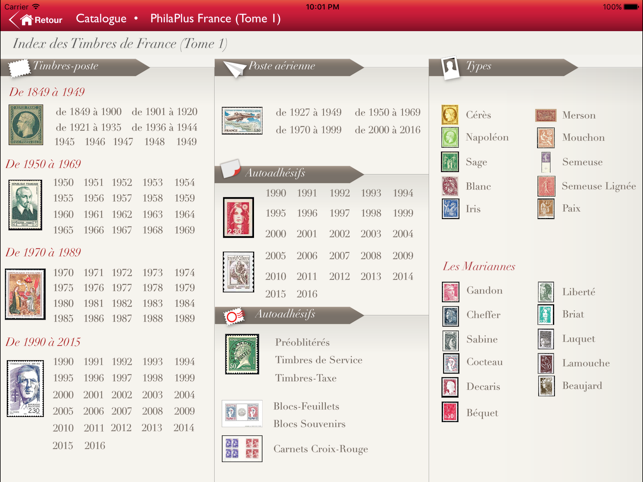Select the Semeuse Lignée stamp icon
Image resolution: width=643 pixels, height=482 pixels.
coord(546,186)
